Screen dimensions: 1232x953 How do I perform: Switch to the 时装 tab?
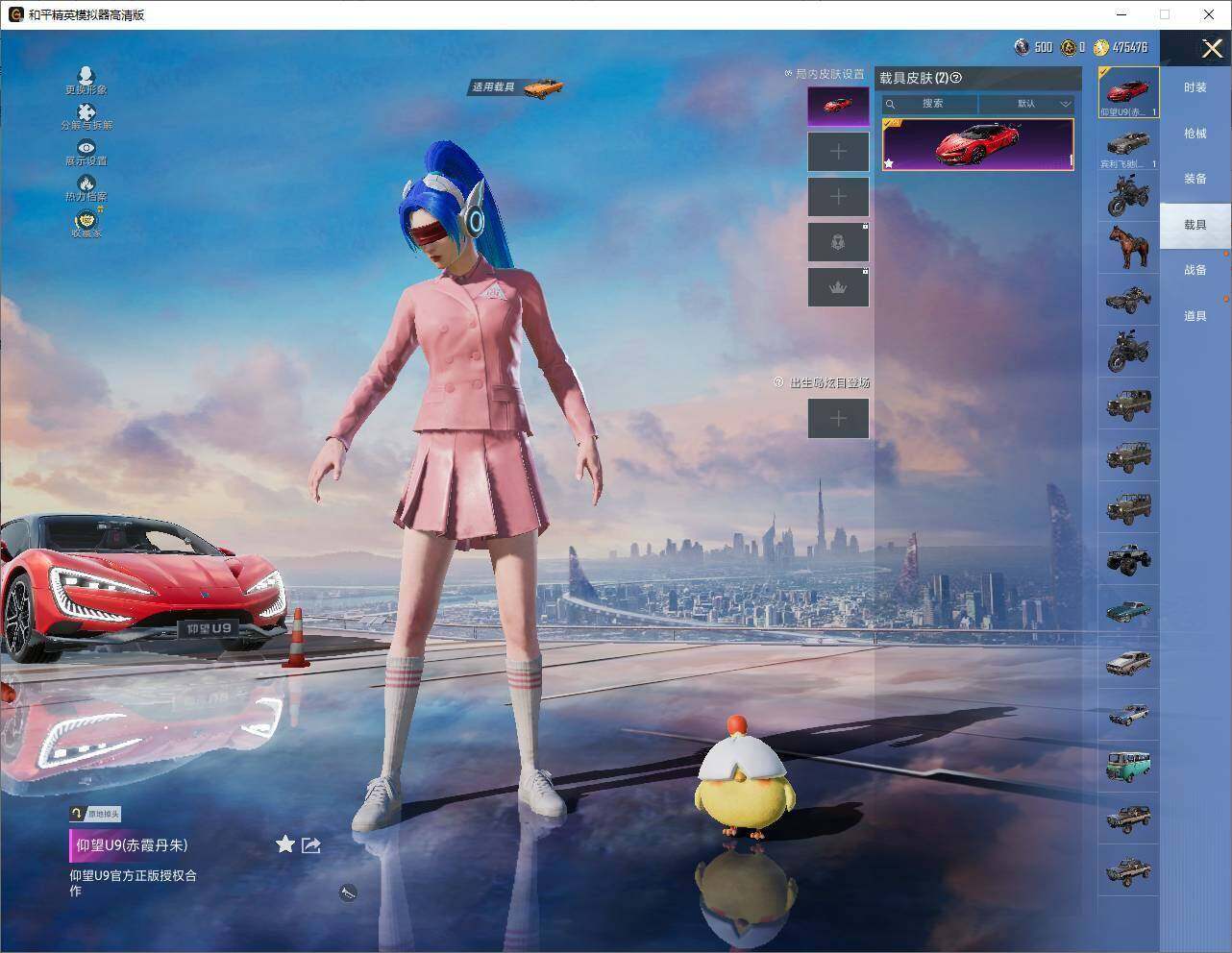point(1195,87)
